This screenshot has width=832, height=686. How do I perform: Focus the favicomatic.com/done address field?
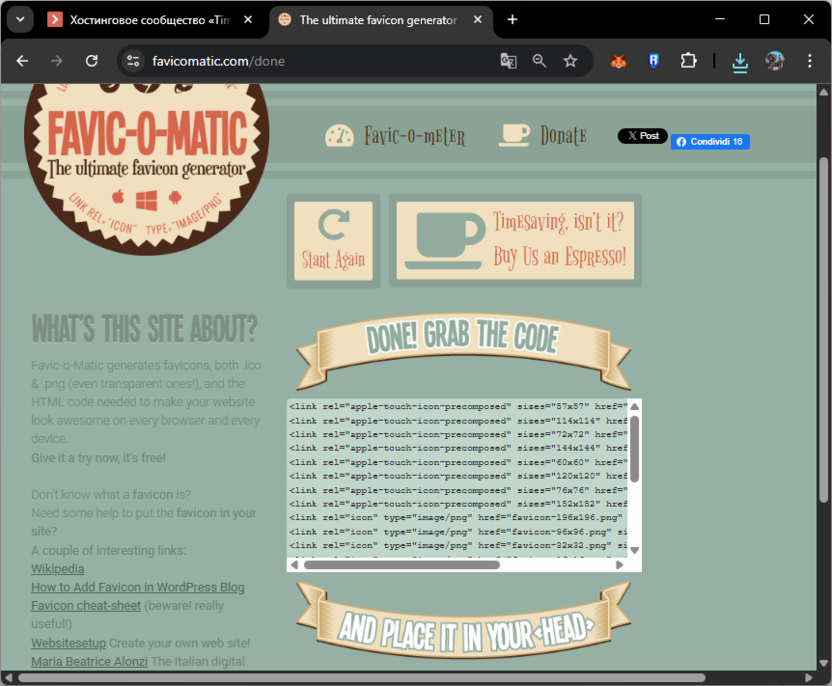(x=218, y=62)
